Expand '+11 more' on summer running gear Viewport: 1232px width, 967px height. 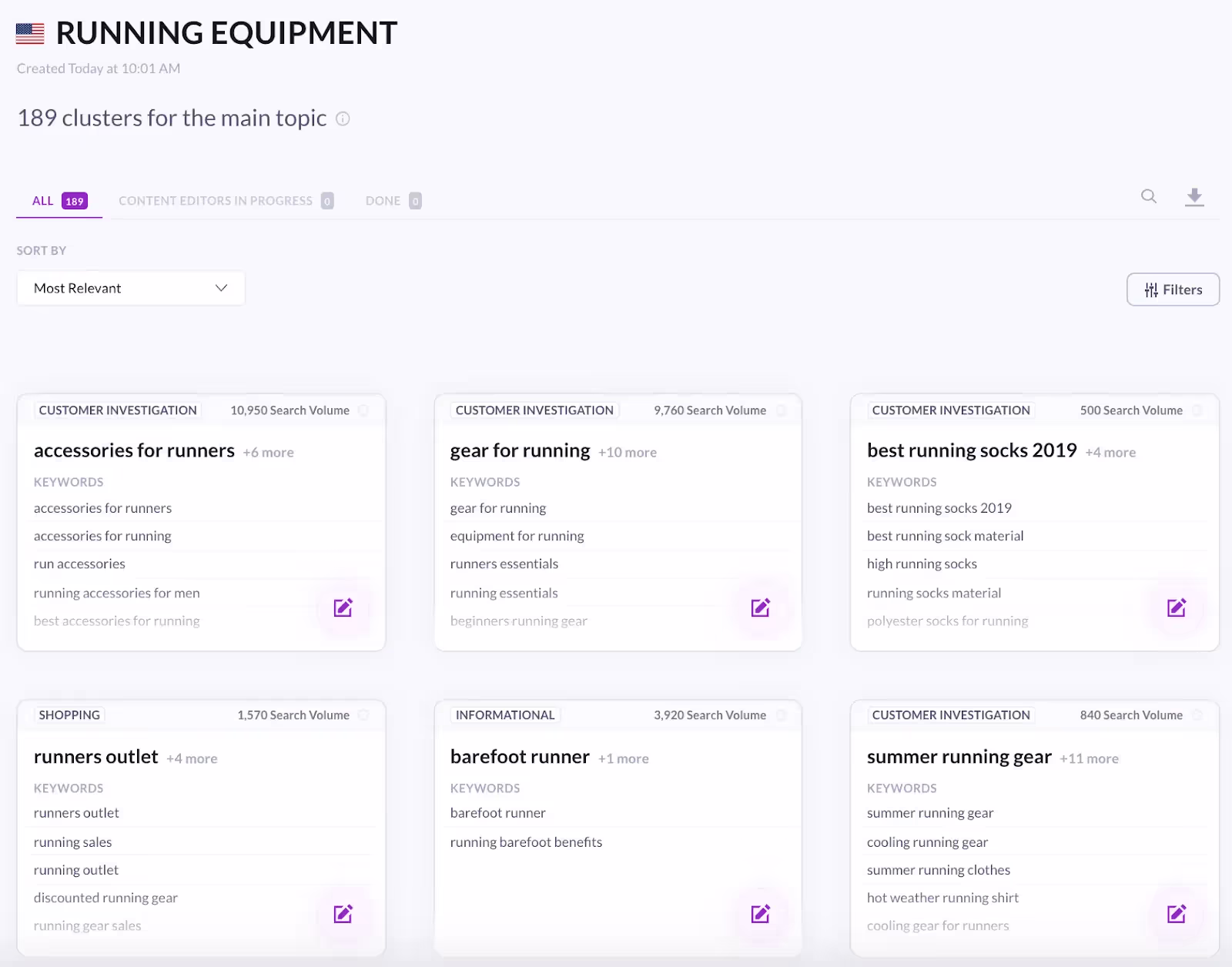click(x=1089, y=759)
